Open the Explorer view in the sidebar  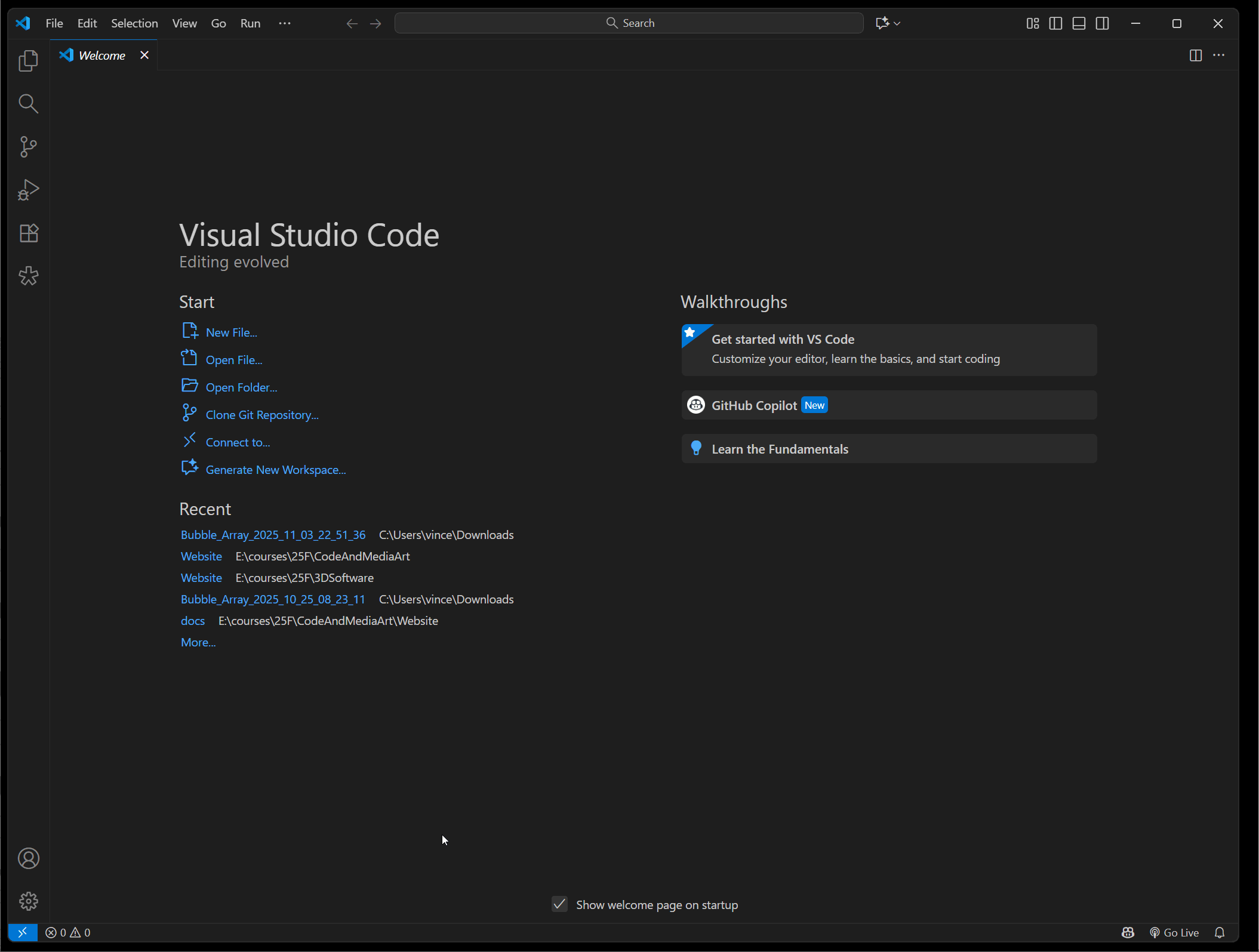pos(28,60)
